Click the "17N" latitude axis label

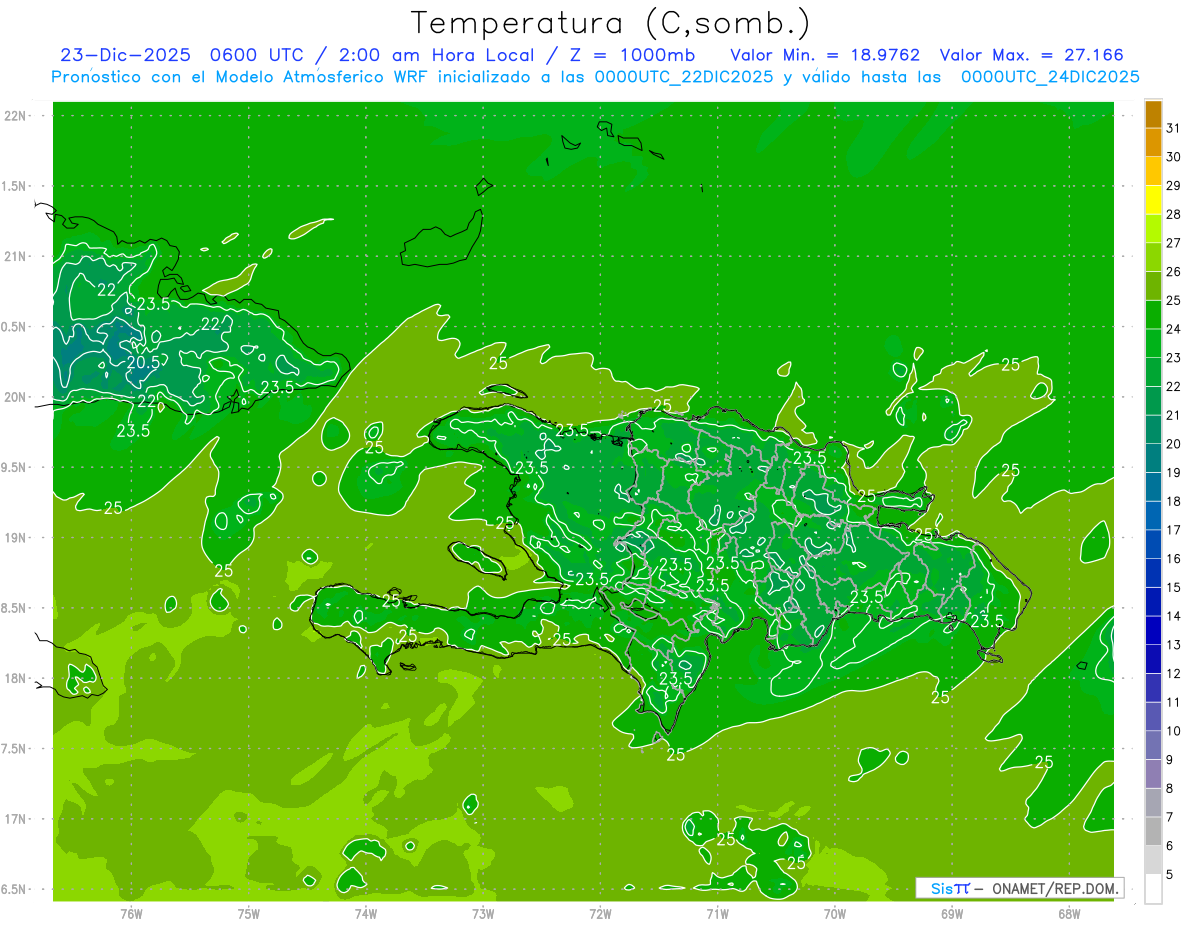coord(16,819)
